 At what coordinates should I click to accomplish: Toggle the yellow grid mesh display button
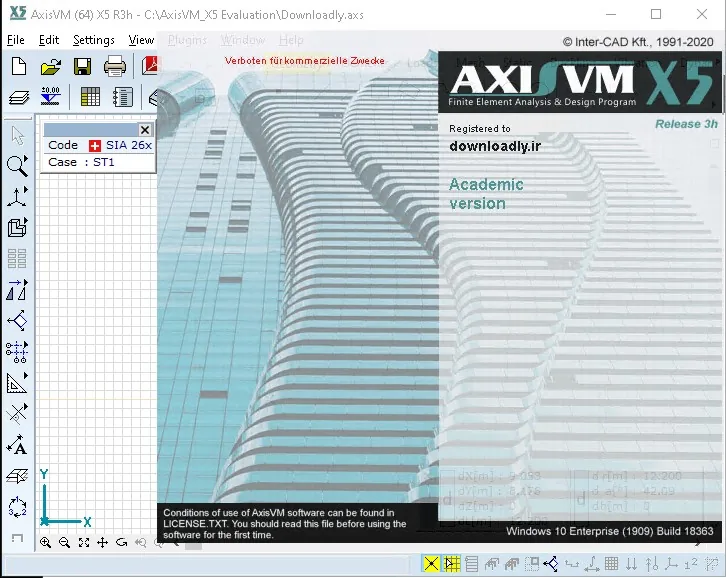coord(452,564)
